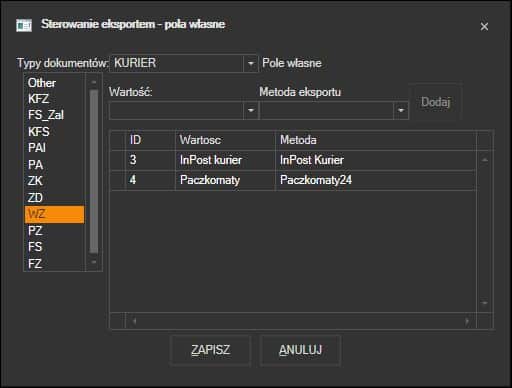Select KFS in the document type list
The width and height of the screenshot is (512, 388).
pyautogui.click(x=54, y=132)
